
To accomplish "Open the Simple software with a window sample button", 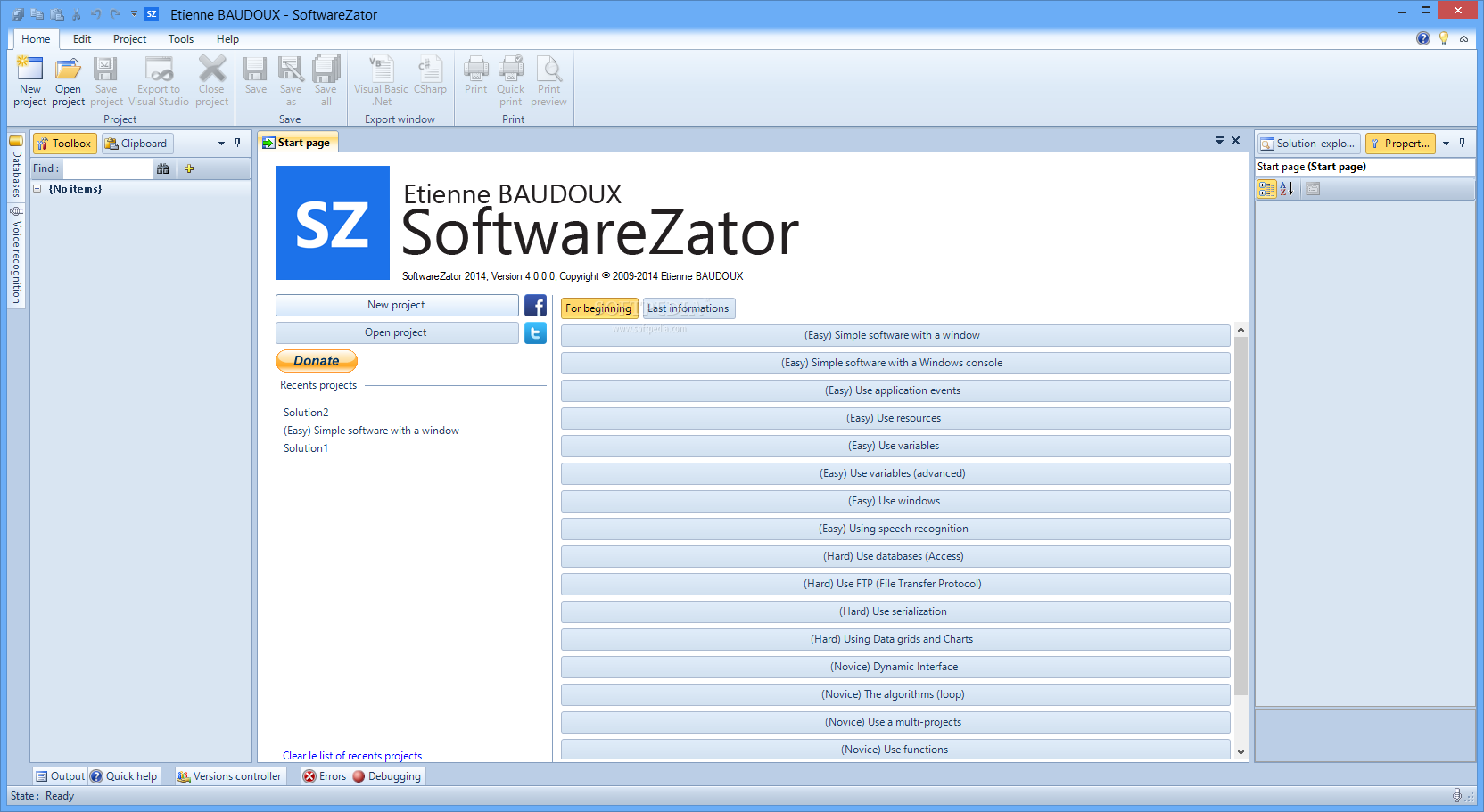I will (895, 335).
